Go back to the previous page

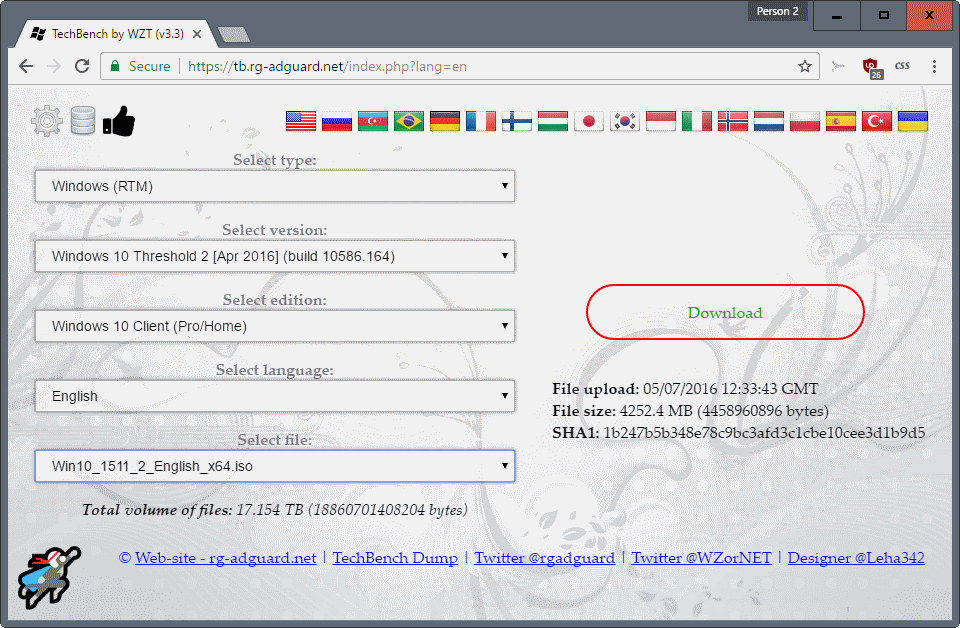[26, 66]
